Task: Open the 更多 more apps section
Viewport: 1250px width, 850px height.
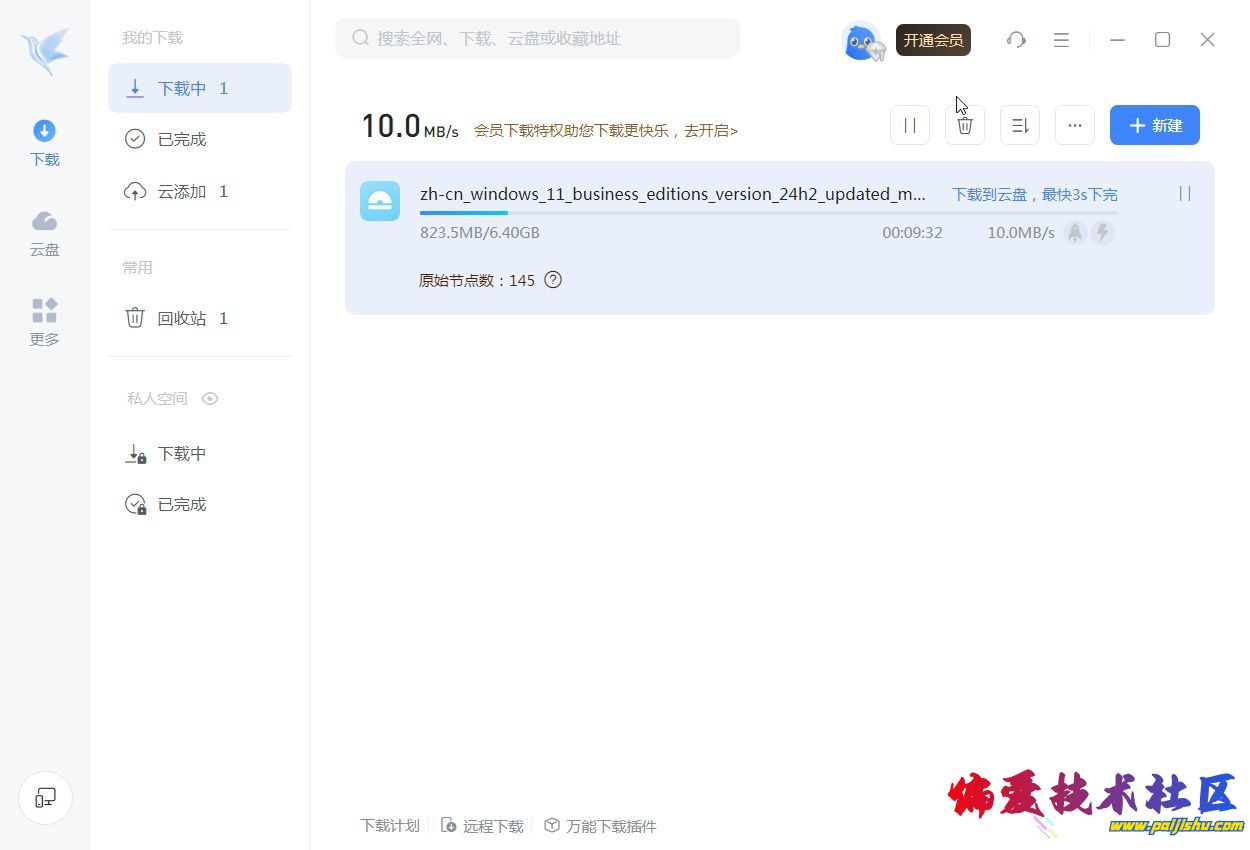Action: pyautogui.click(x=44, y=322)
